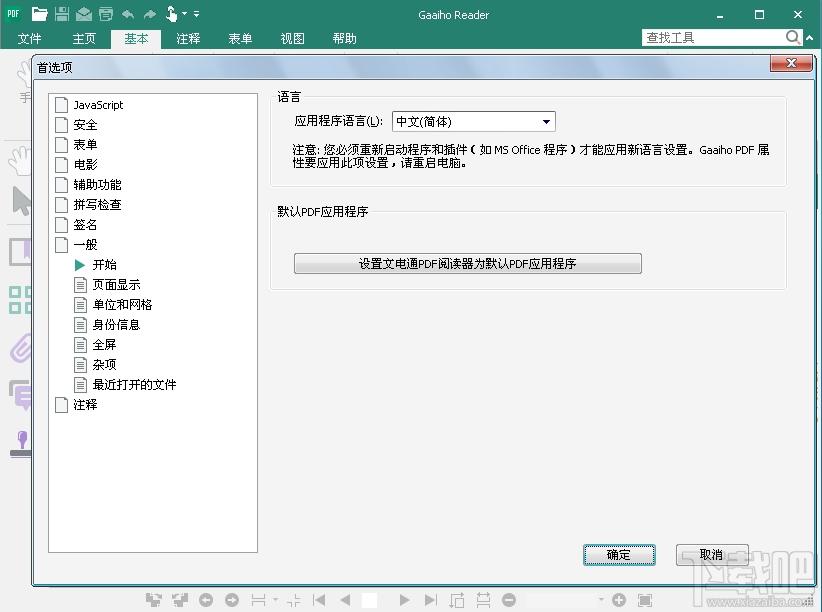Toggle touch mode hand icon
This screenshot has height=612, width=822.
point(171,14)
